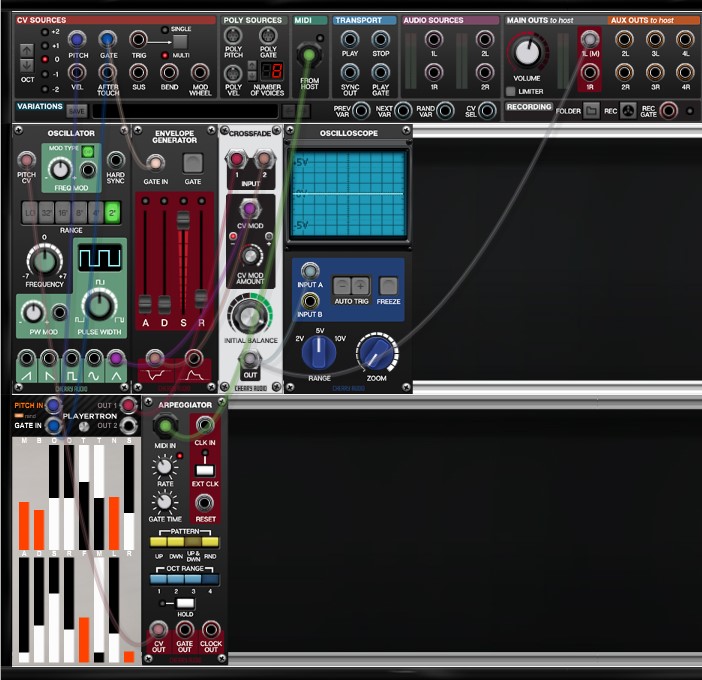Click the Transport STOP jack
This screenshot has width=702, height=680.
point(380,39)
